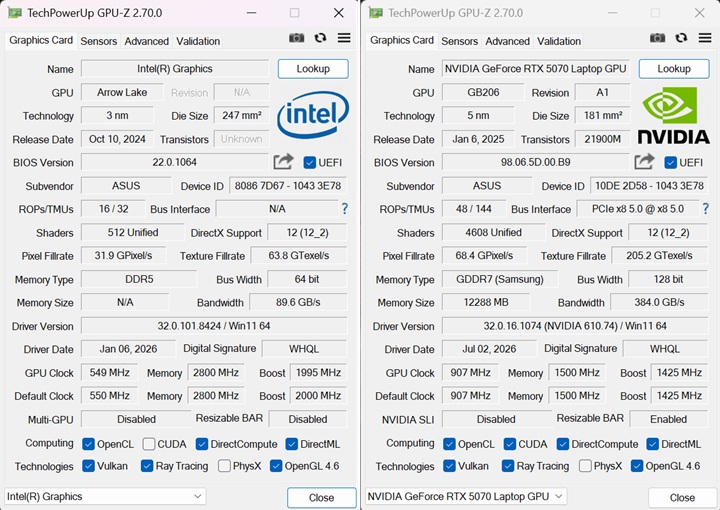The width and height of the screenshot is (720, 510).
Task: Click BIOS export share icon in NVIDIA window
Action: tap(644, 162)
